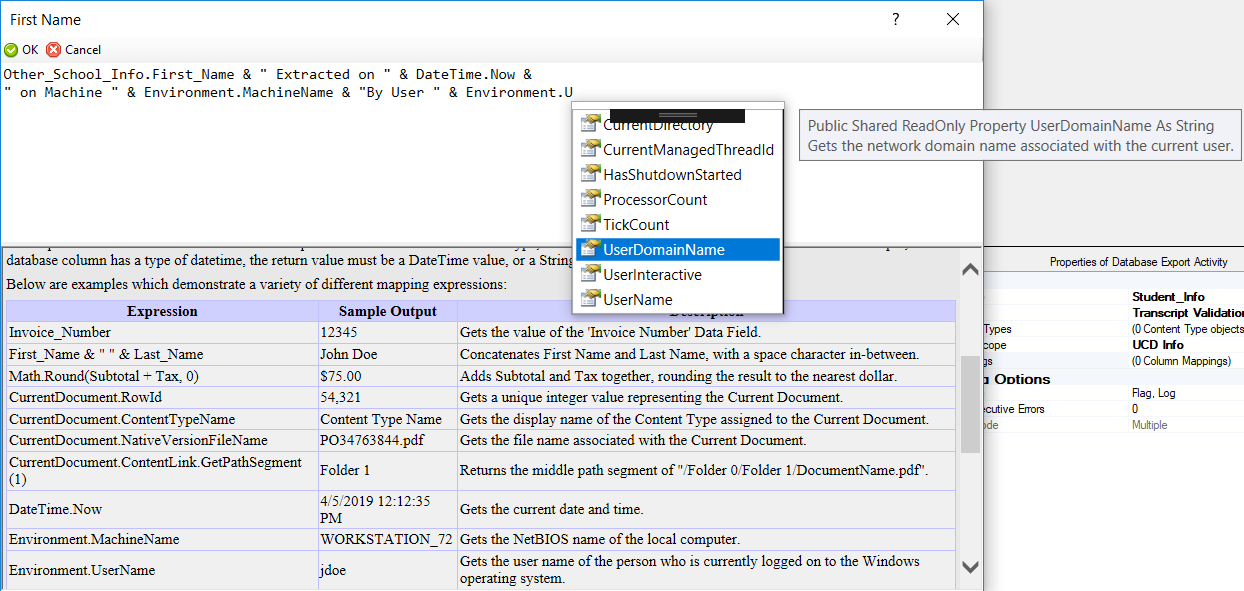Select UserDomainName from the autocomplete list
Screen dimensions: 1244x591
tap(664, 250)
